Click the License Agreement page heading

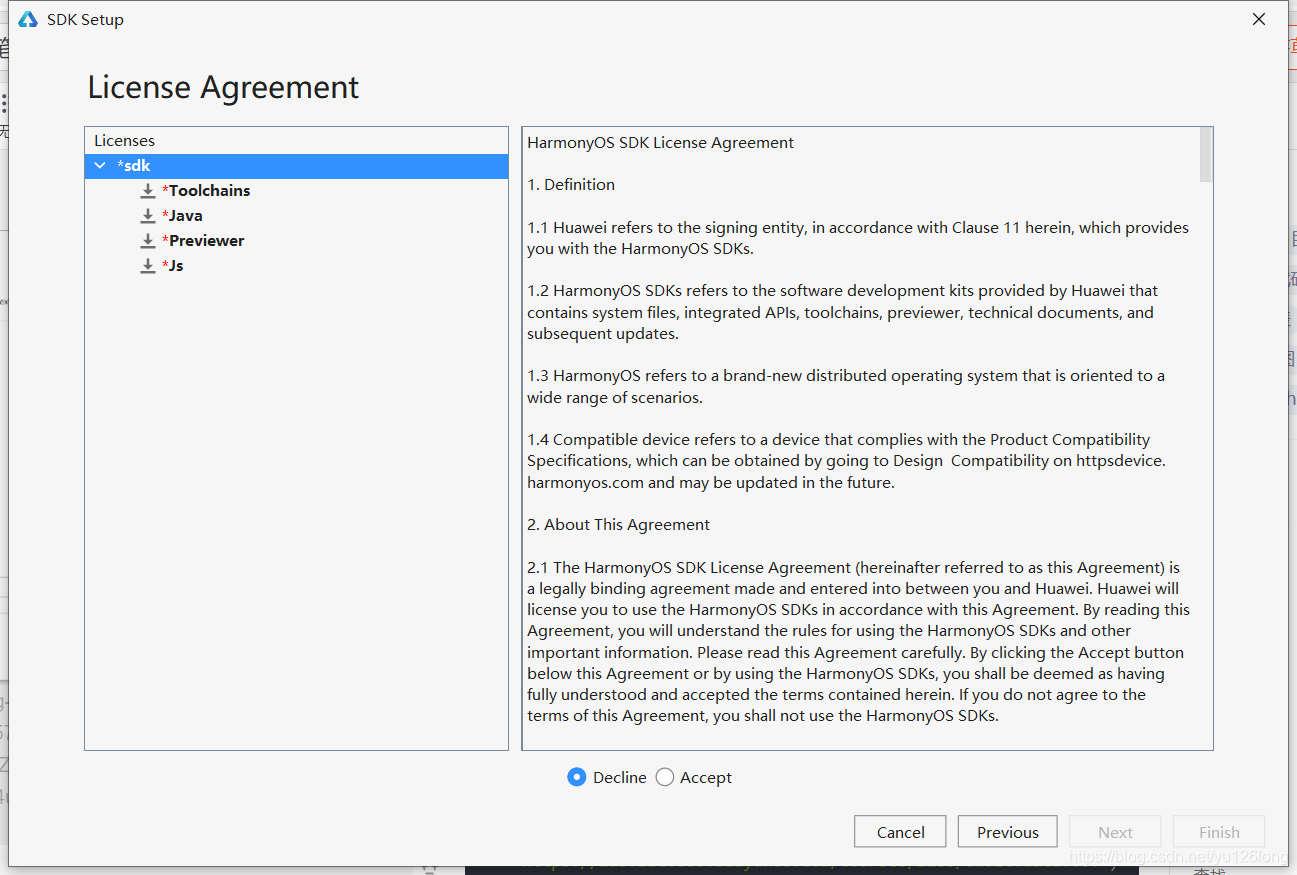pos(223,87)
